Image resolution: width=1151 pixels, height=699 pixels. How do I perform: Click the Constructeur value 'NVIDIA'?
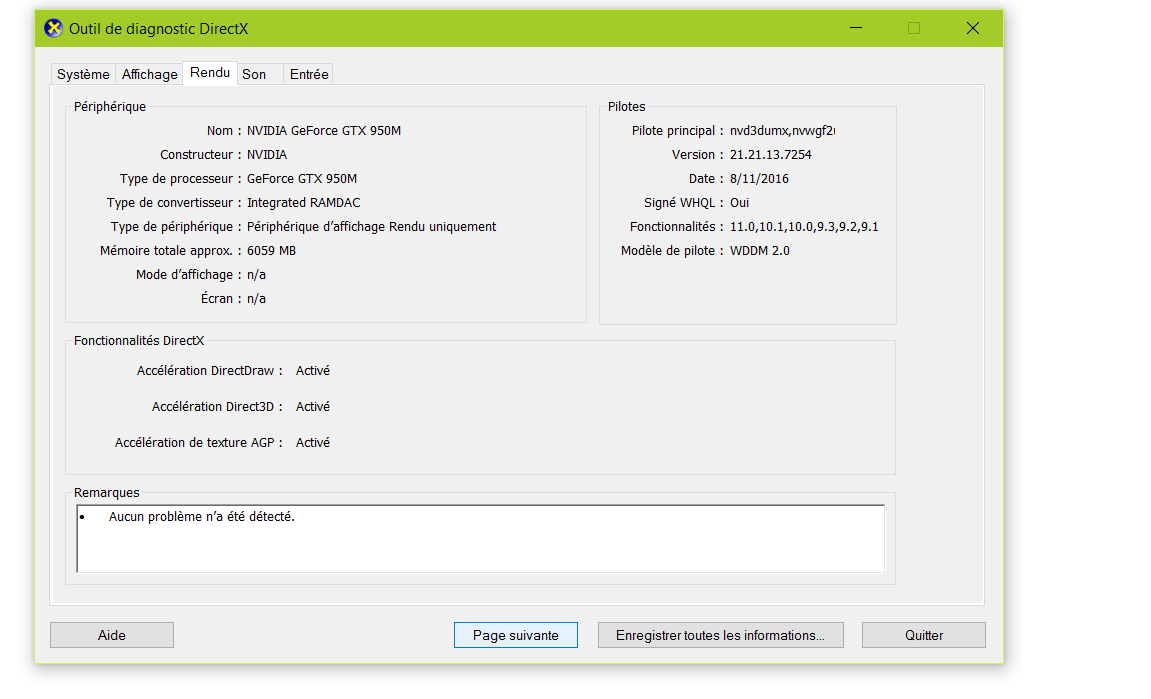tap(266, 155)
